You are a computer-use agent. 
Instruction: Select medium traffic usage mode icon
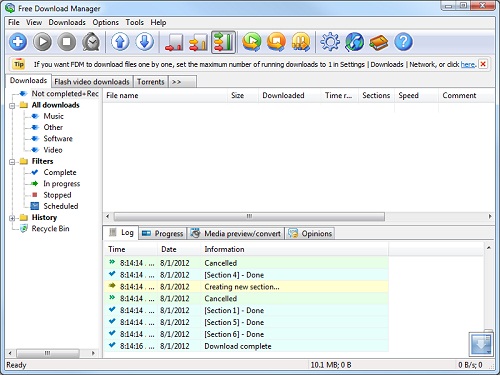[198, 42]
